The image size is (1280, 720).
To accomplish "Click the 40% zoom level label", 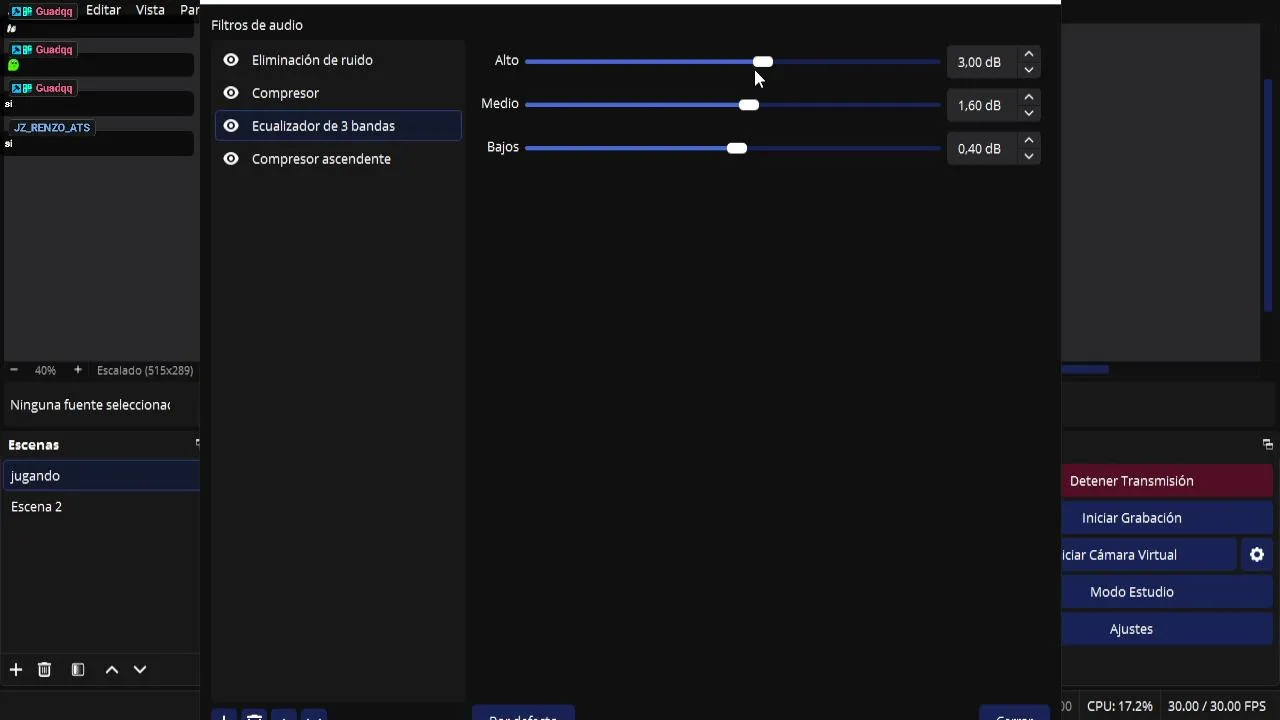I will pyautogui.click(x=45, y=370).
